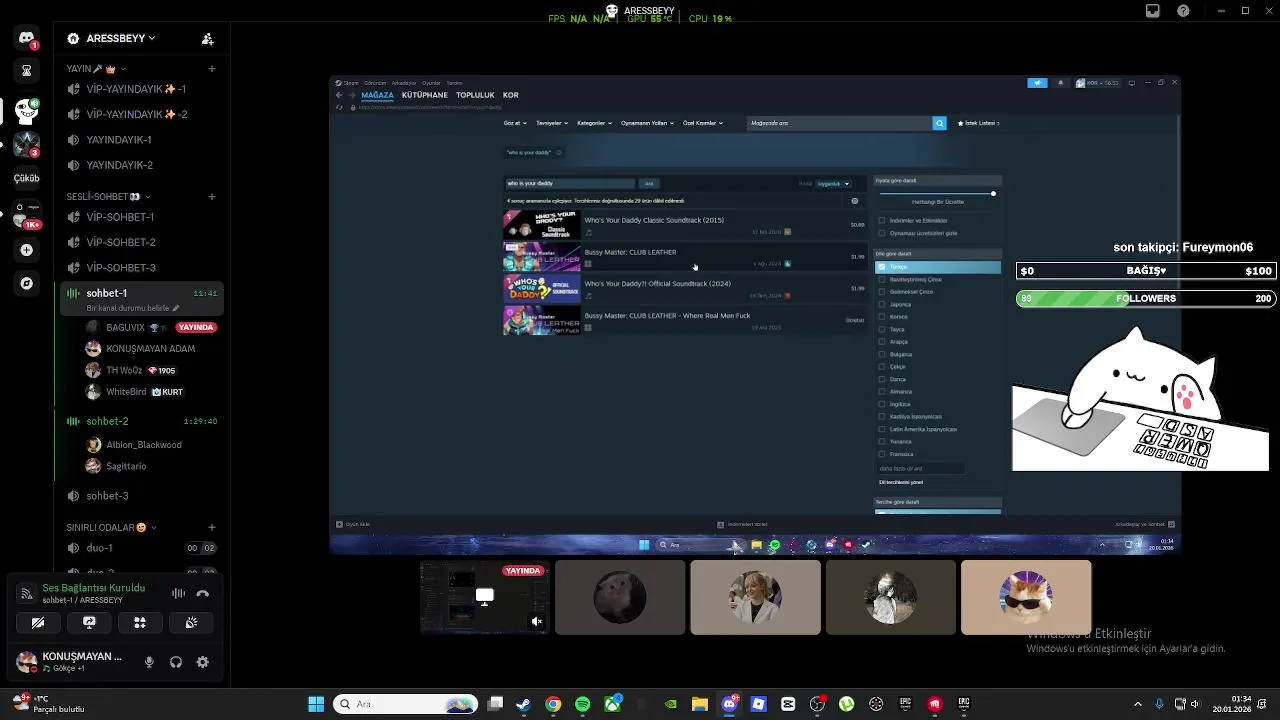Click Add a Server plus icon
1280x720 pixels.
pyautogui.click(x=26, y=250)
